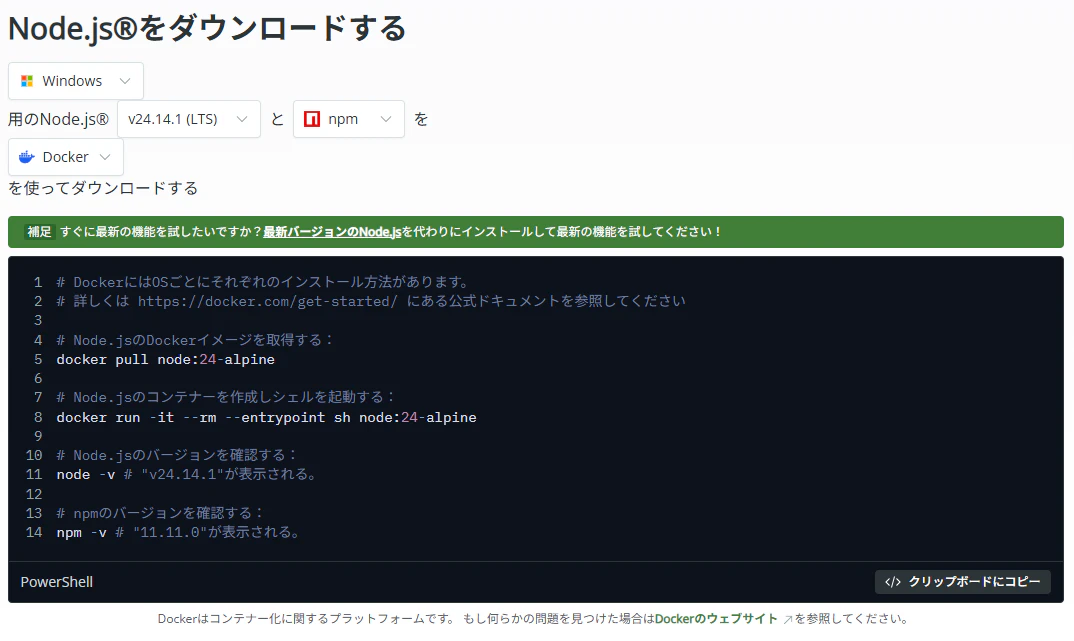Click the 補足 badge in the green banner
The height and width of the screenshot is (641, 1074).
[x=39, y=232]
